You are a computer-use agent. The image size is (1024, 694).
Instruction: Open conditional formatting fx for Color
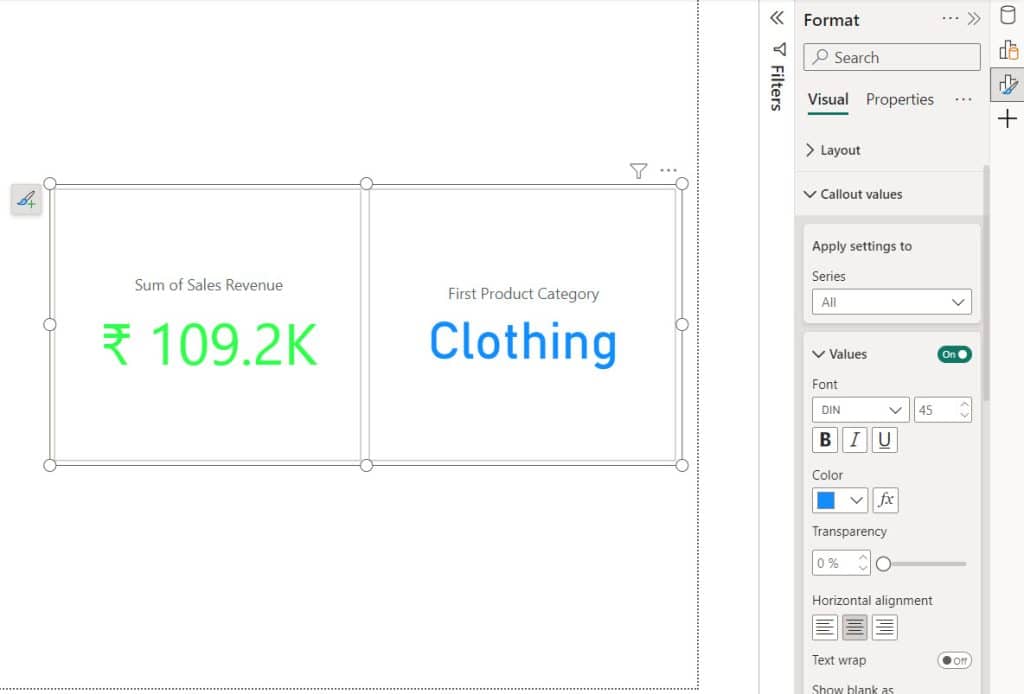point(886,500)
